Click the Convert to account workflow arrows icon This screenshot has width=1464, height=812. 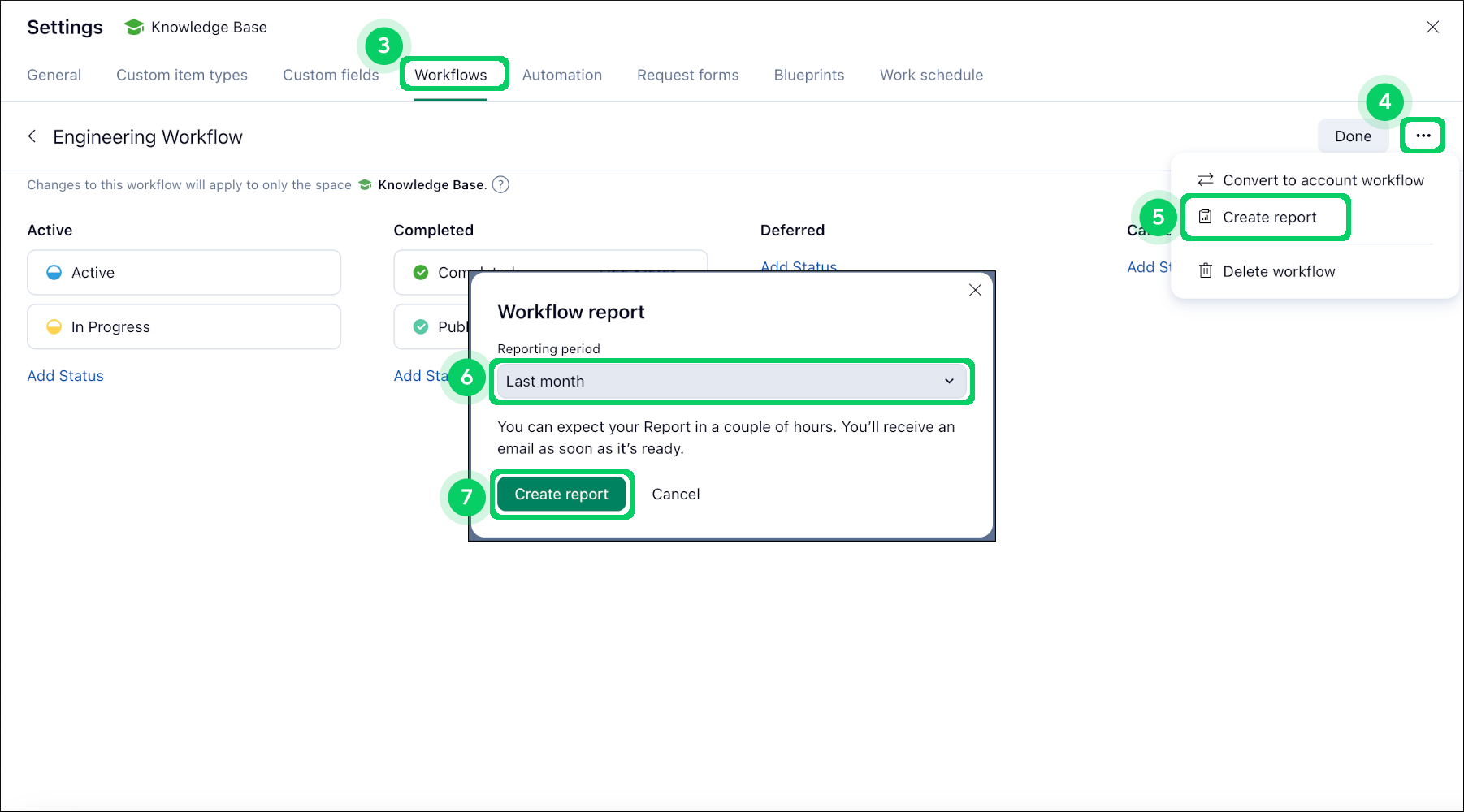point(1204,179)
